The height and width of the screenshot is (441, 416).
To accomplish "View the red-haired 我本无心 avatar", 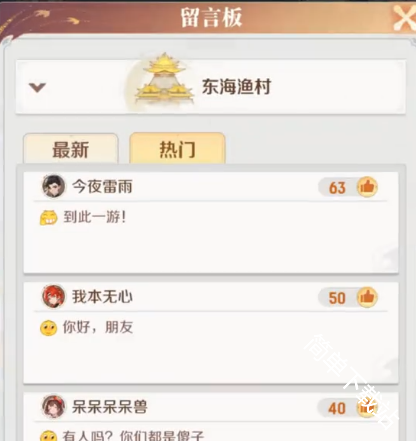I will click(53, 296).
